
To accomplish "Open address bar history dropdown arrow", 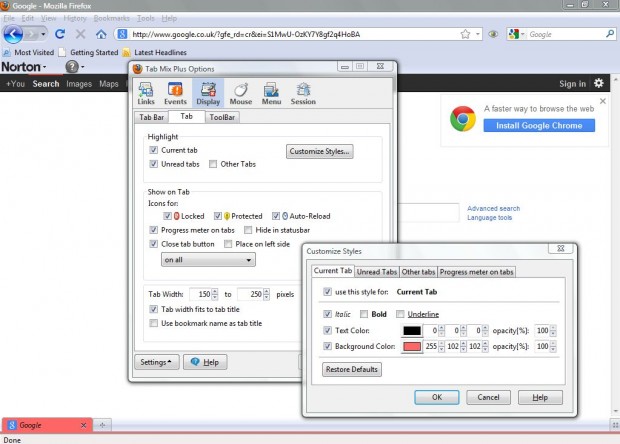I will (x=478, y=34).
